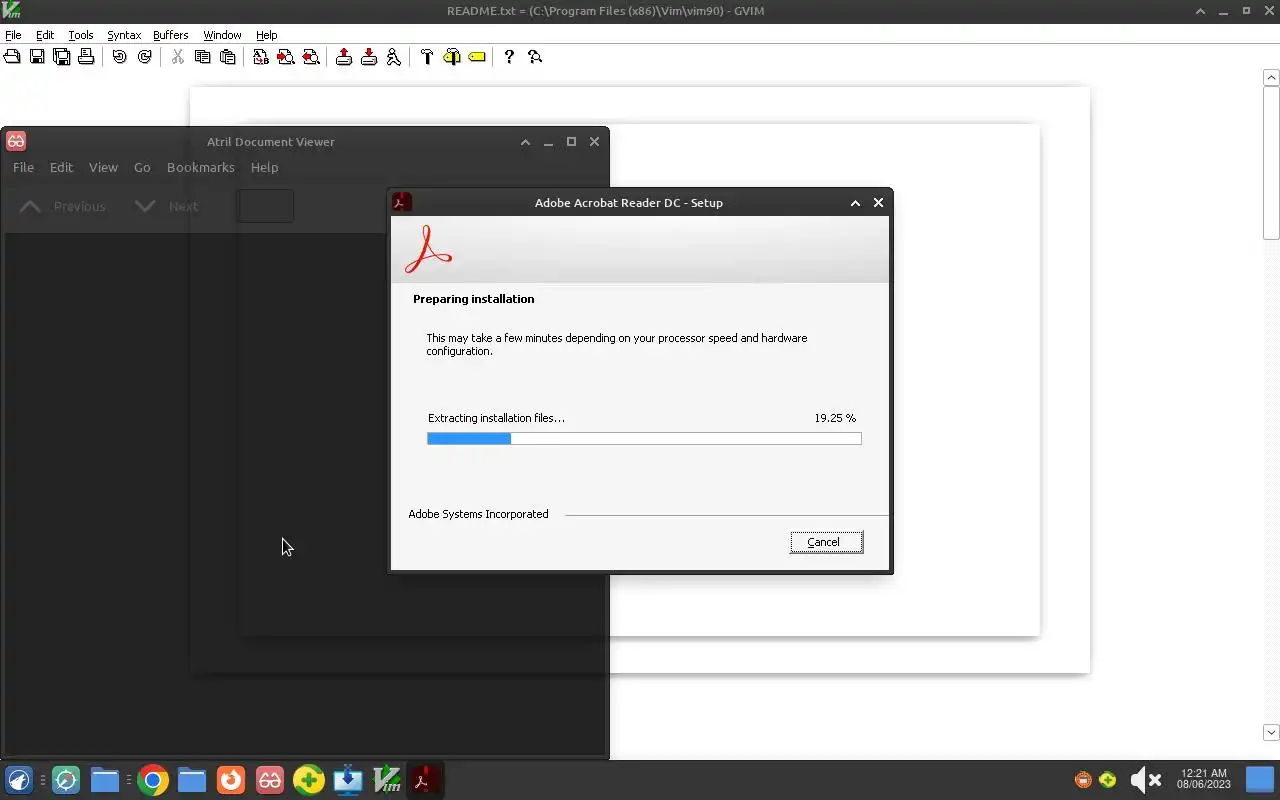This screenshot has height=800, width=1280.
Task: Redo change in GVIM toolbar
Action: (145, 57)
